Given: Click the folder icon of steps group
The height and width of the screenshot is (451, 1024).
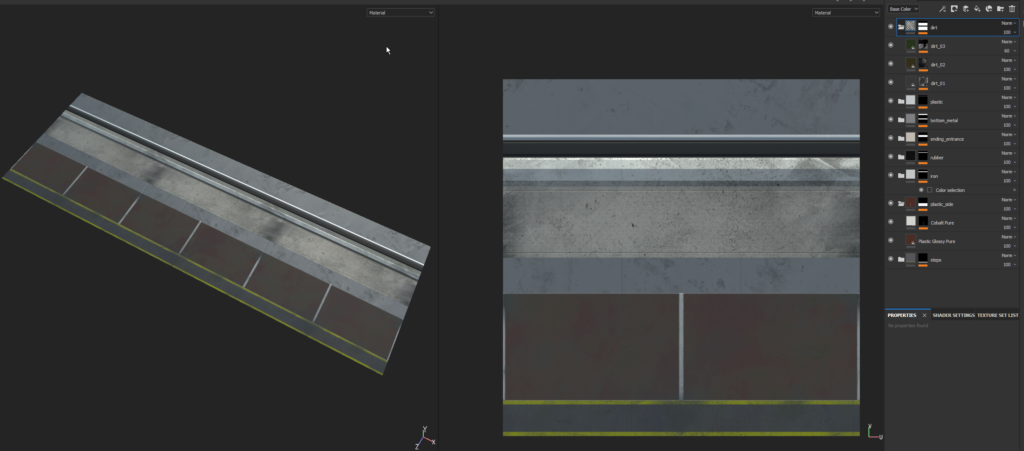Looking at the screenshot, I should tap(901, 259).
